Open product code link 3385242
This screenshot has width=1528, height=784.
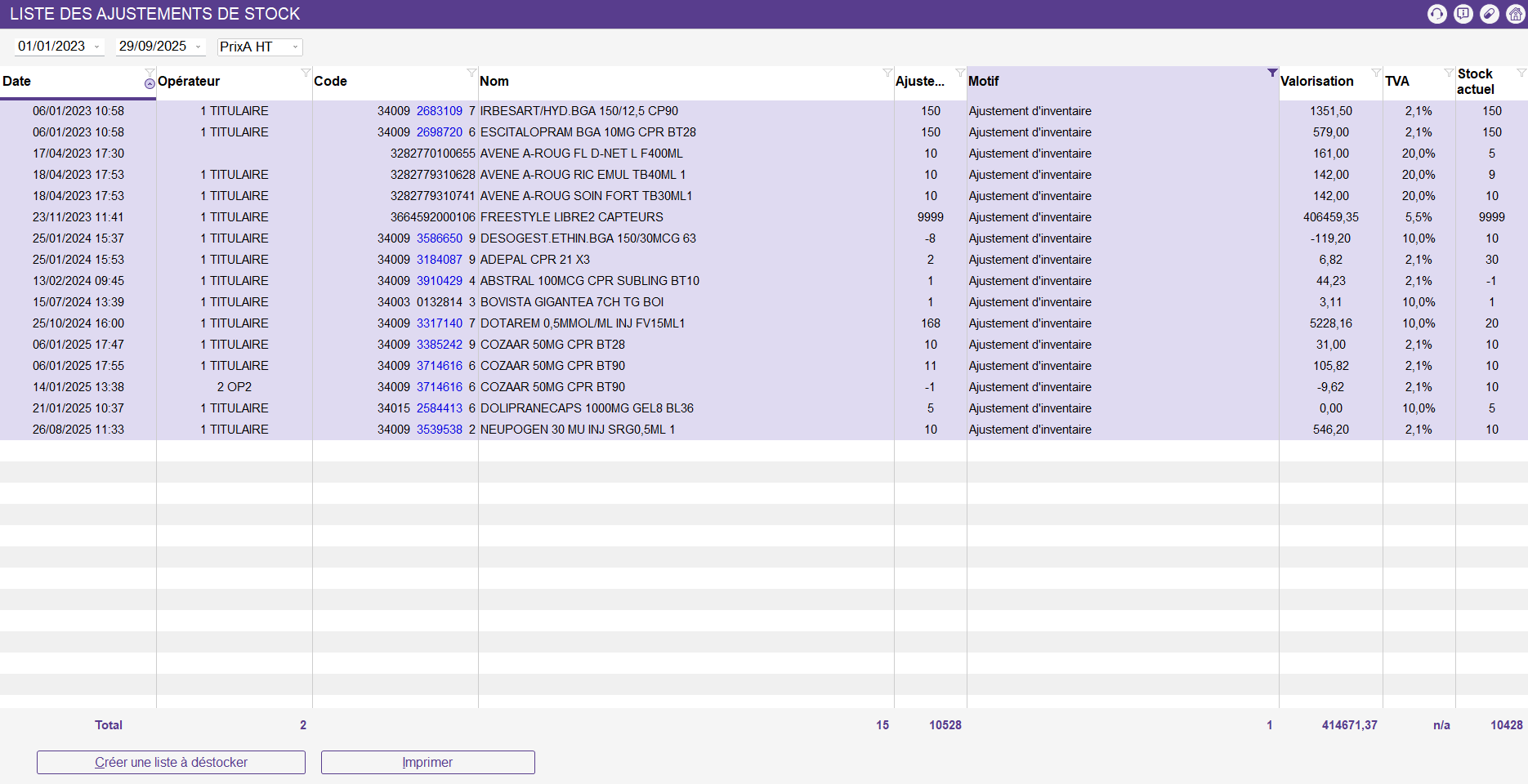pyautogui.click(x=440, y=345)
